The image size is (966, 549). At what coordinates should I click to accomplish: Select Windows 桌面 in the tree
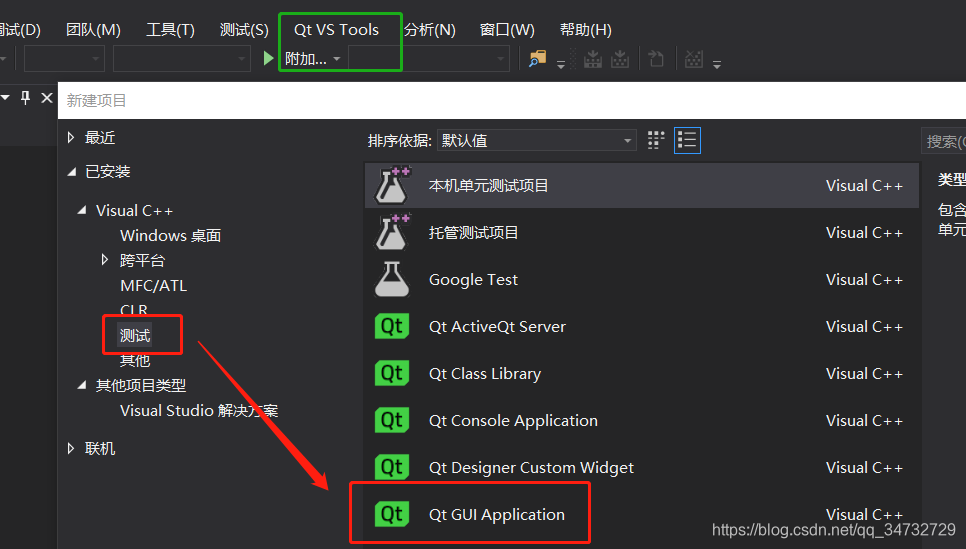171,235
